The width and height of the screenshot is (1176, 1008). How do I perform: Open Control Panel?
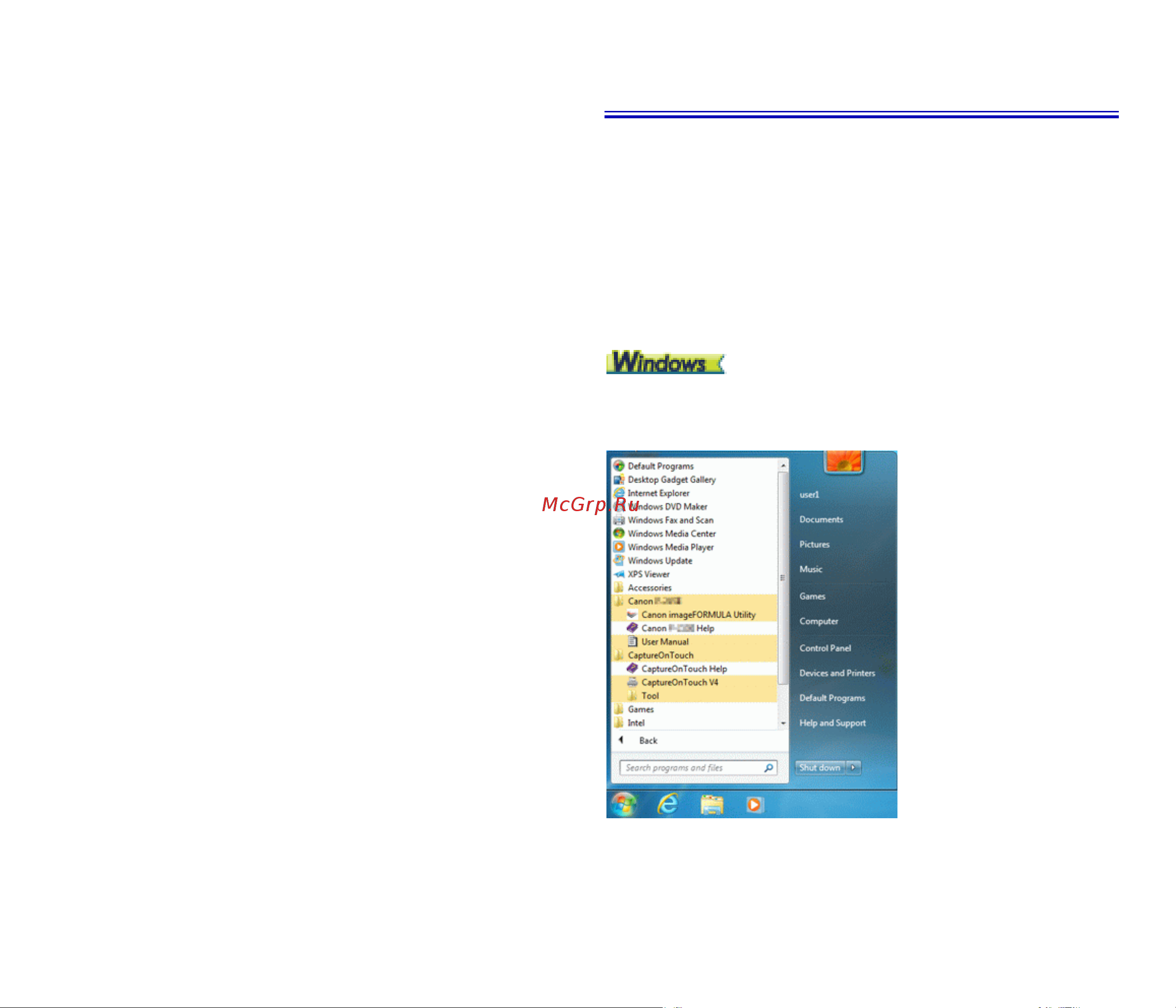pos(824,648)
